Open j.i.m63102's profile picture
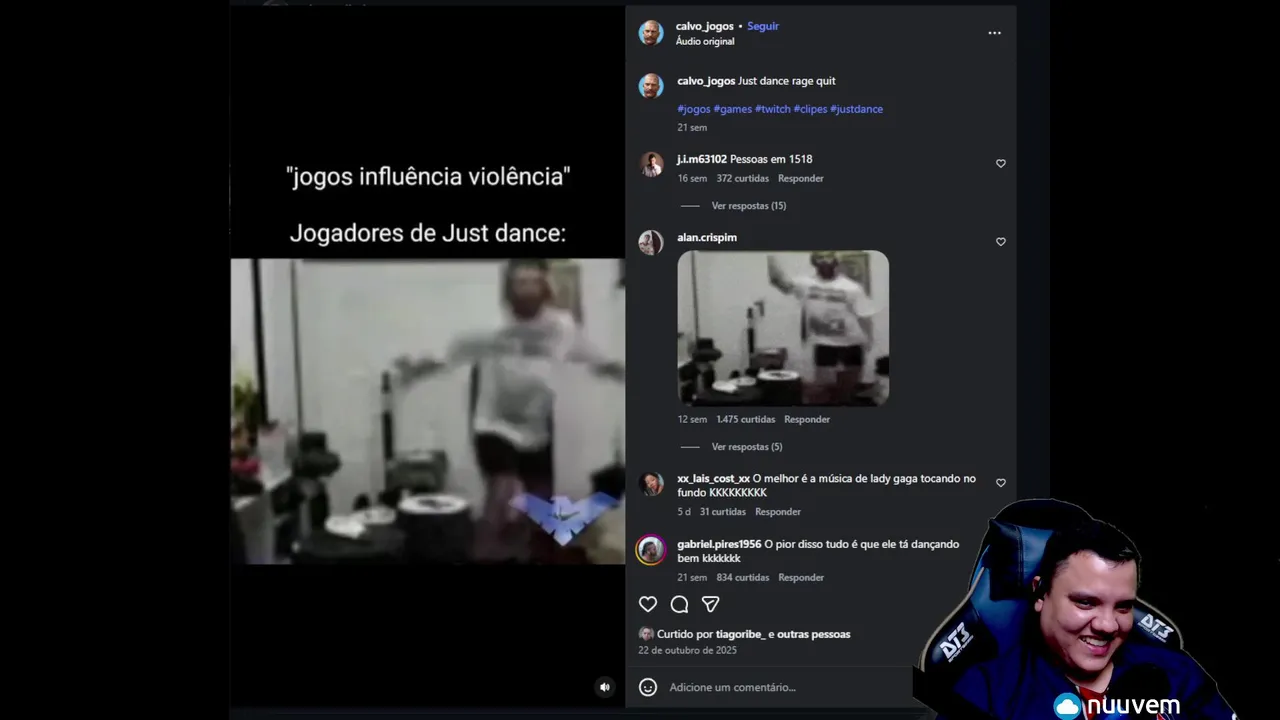This screenshot has height=720, width=1280. click(x=651, y=165)
